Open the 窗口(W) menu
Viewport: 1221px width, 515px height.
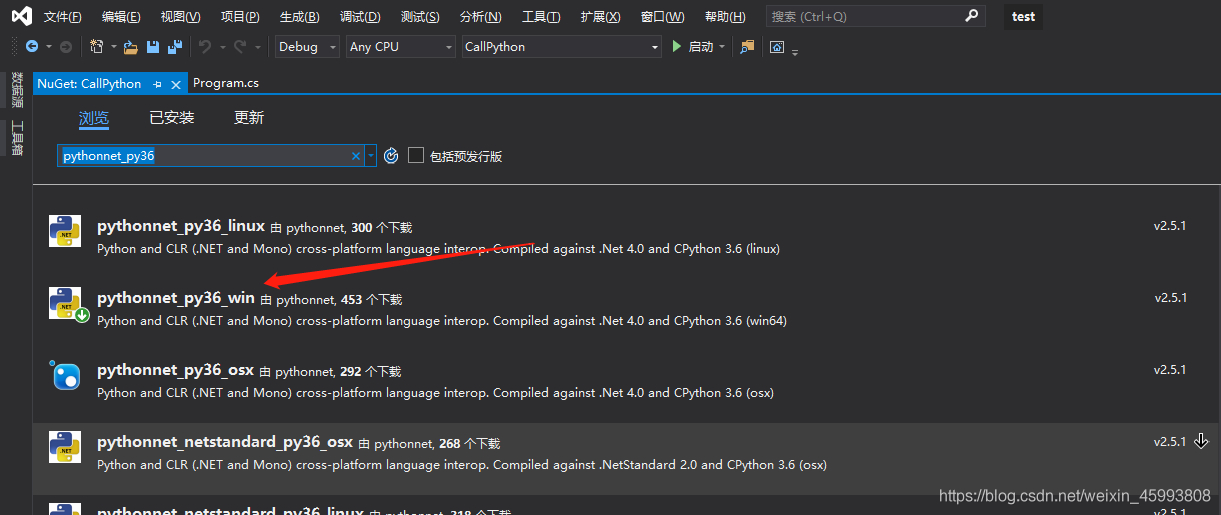point(662,17)
